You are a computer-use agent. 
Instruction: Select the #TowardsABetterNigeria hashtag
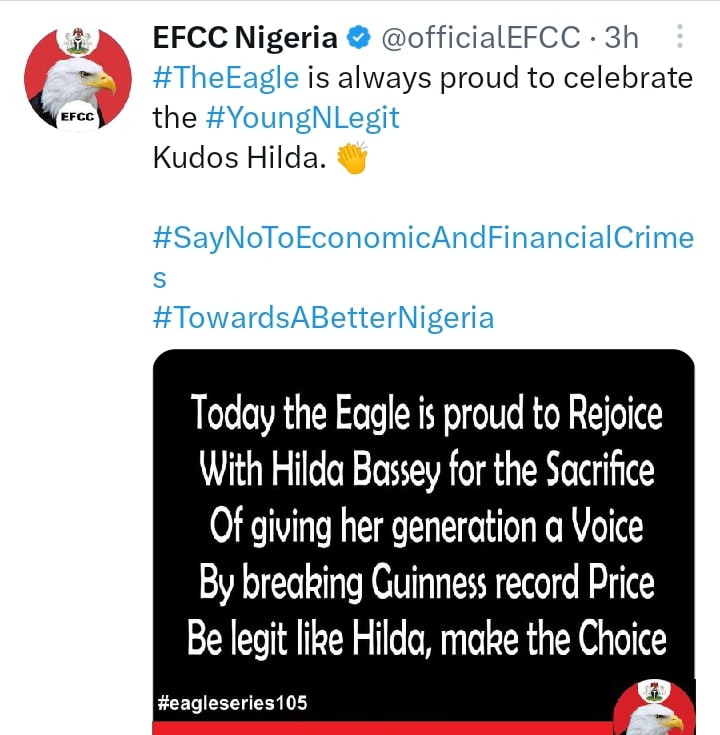323,318
